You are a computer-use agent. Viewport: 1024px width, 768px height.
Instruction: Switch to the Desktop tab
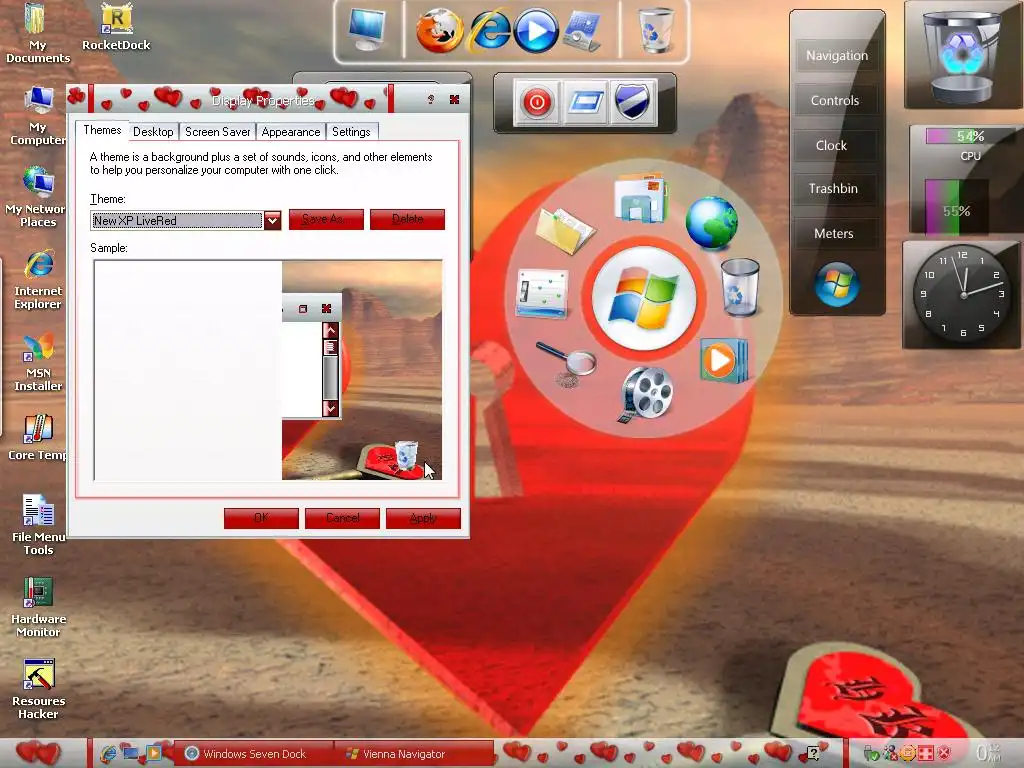[x=153, y=132]
